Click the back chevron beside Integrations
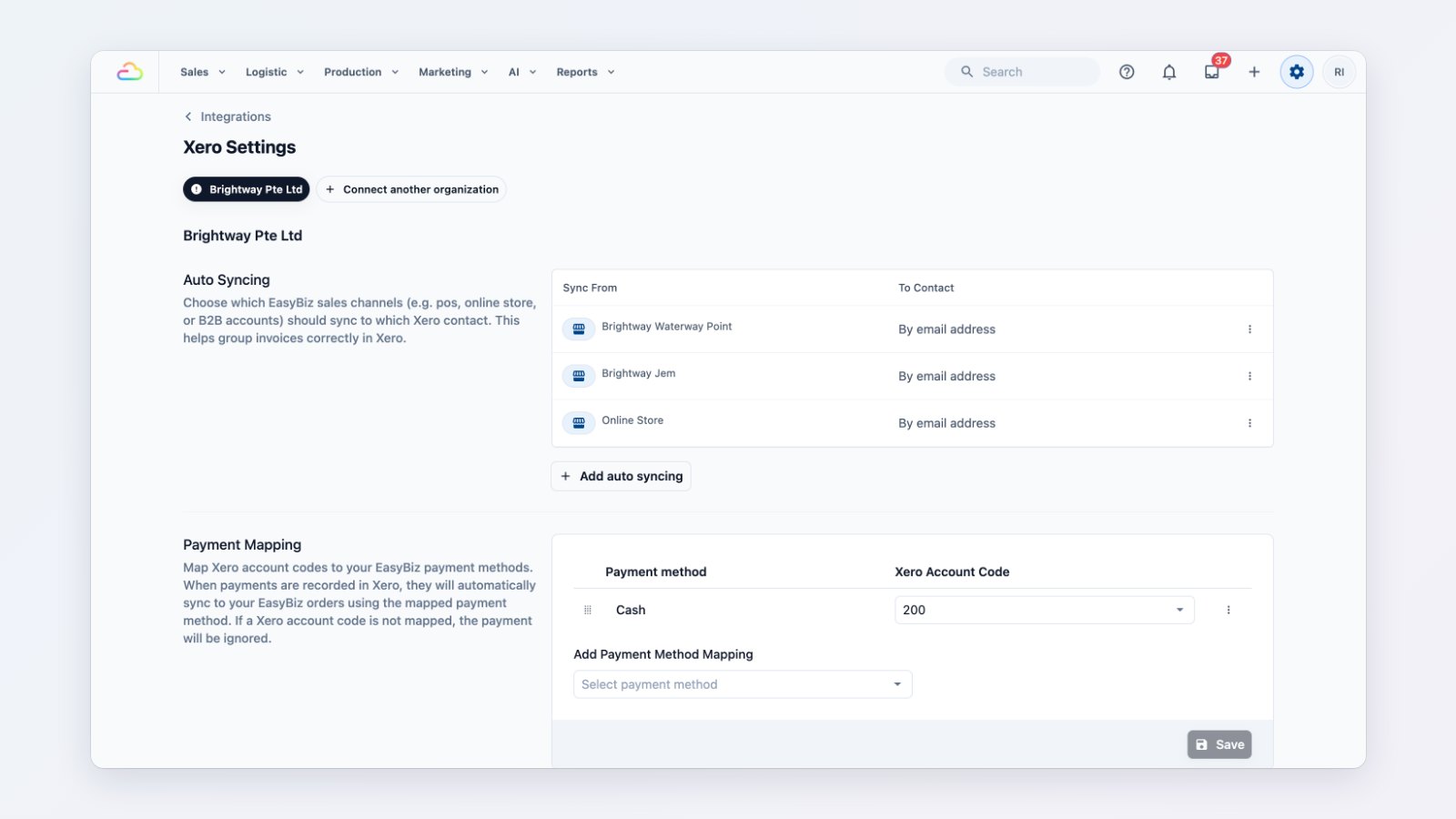The image size is (1456, 819). point(188,116)
